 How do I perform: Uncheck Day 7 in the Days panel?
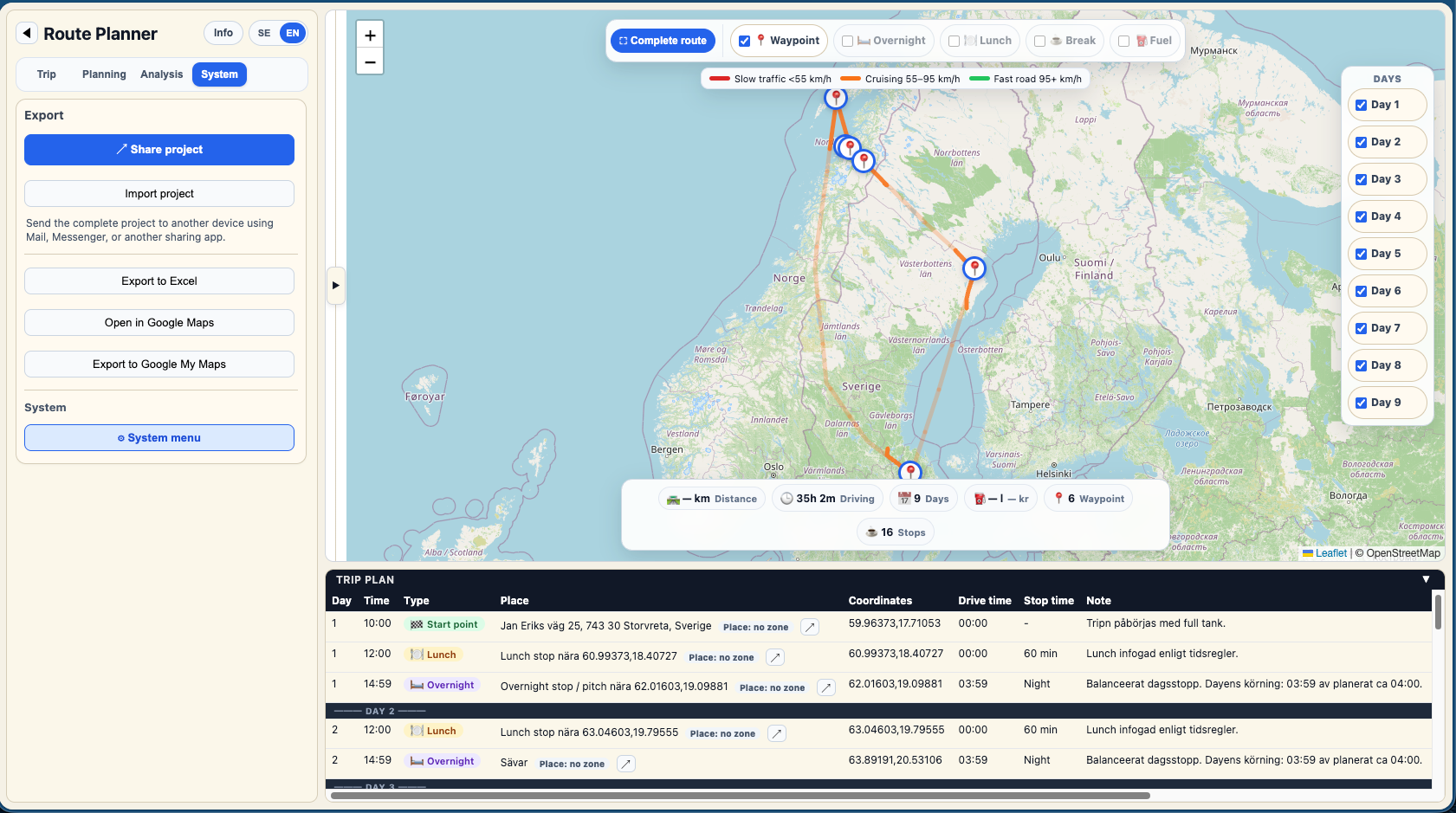[x=1362, y=328]
